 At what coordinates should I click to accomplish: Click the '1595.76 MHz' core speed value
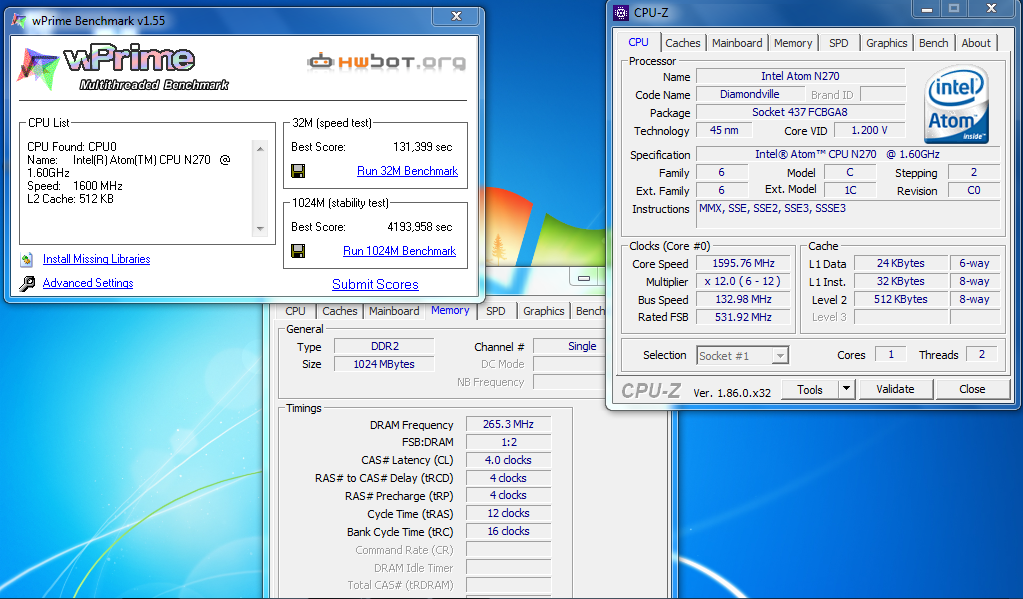click(x=743, y=264)
